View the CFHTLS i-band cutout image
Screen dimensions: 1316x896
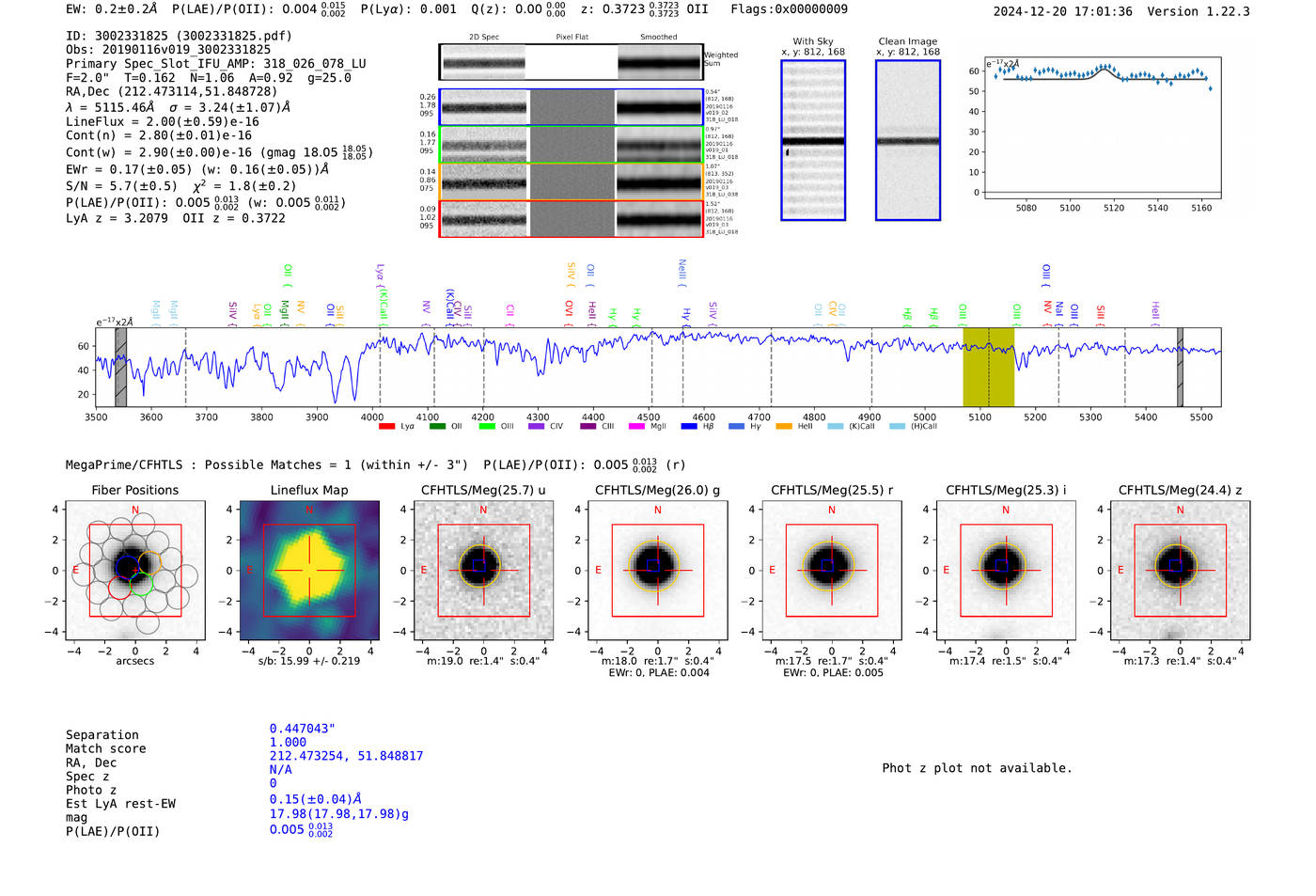[x=1006, y=570]
